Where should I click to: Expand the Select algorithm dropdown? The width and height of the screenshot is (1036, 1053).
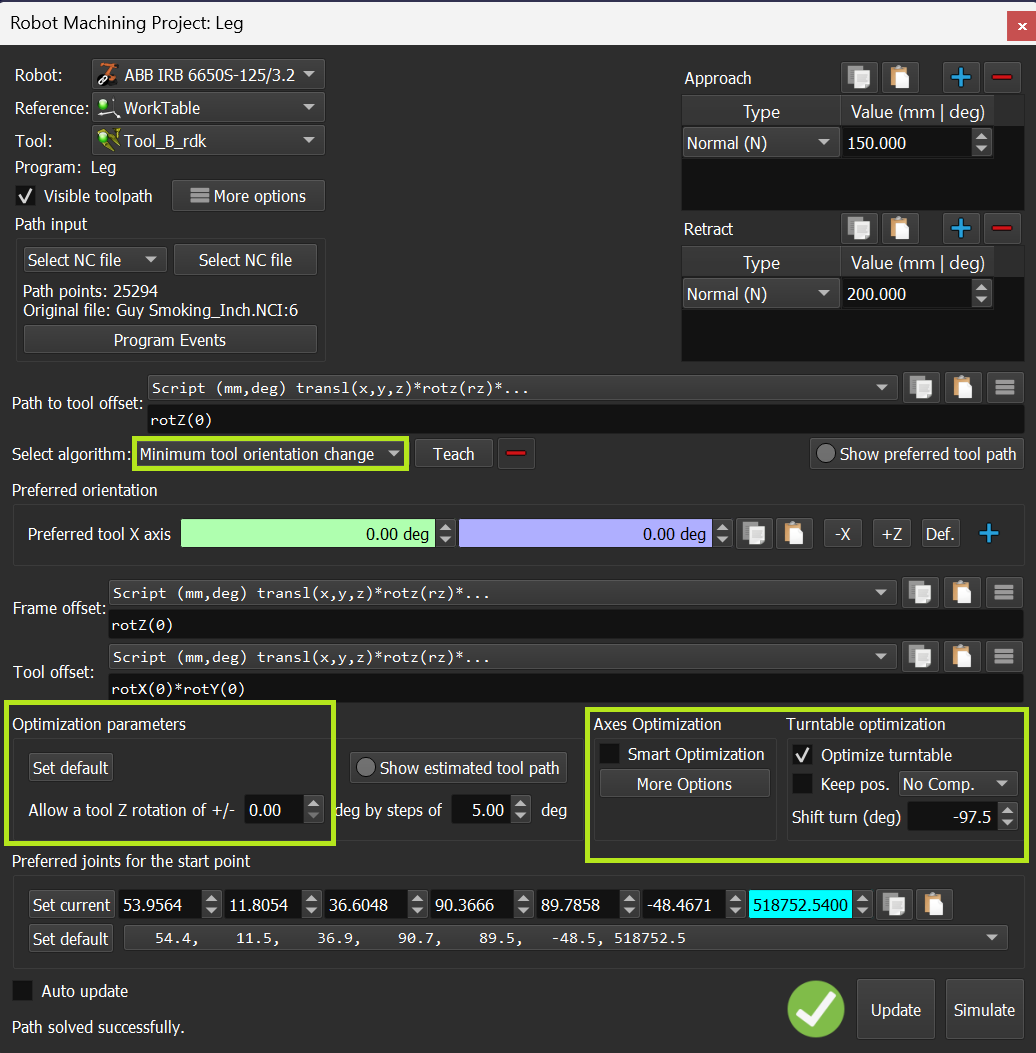coord(270,454)
